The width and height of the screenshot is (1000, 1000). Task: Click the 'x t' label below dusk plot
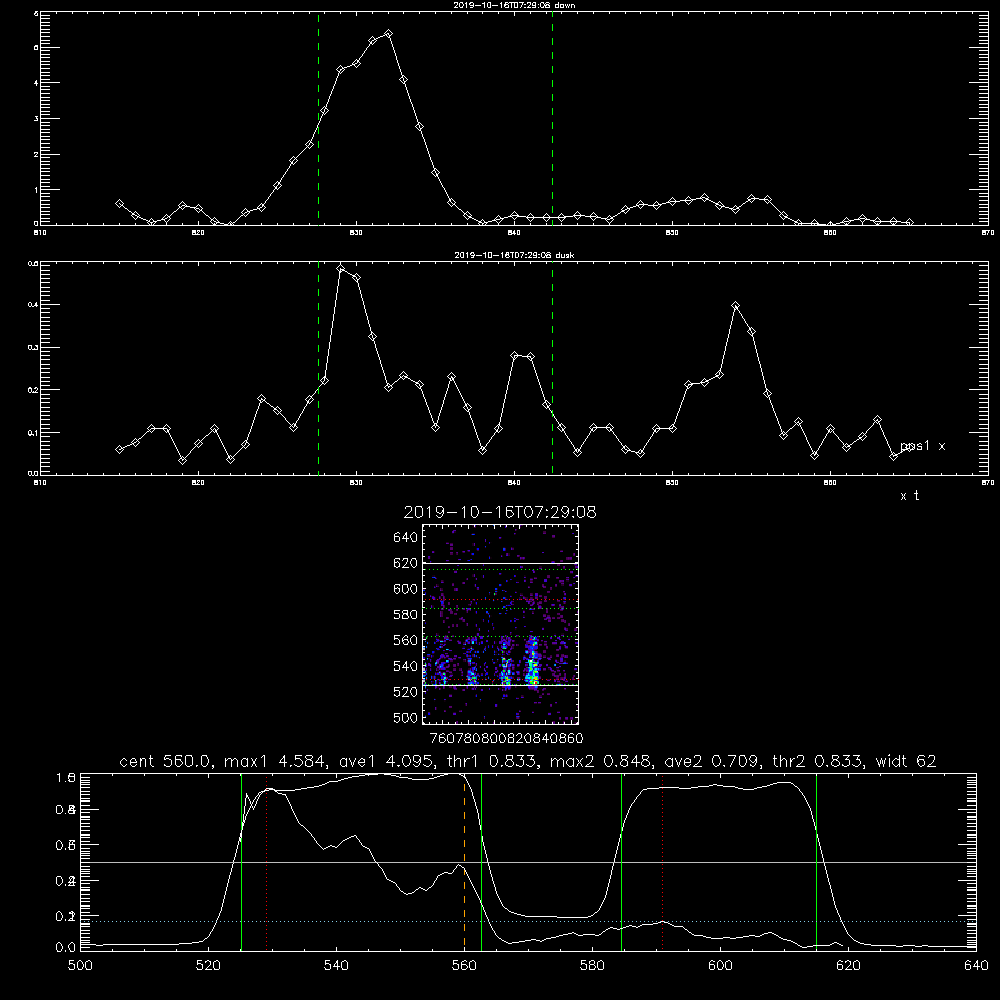tap(909, 496)
